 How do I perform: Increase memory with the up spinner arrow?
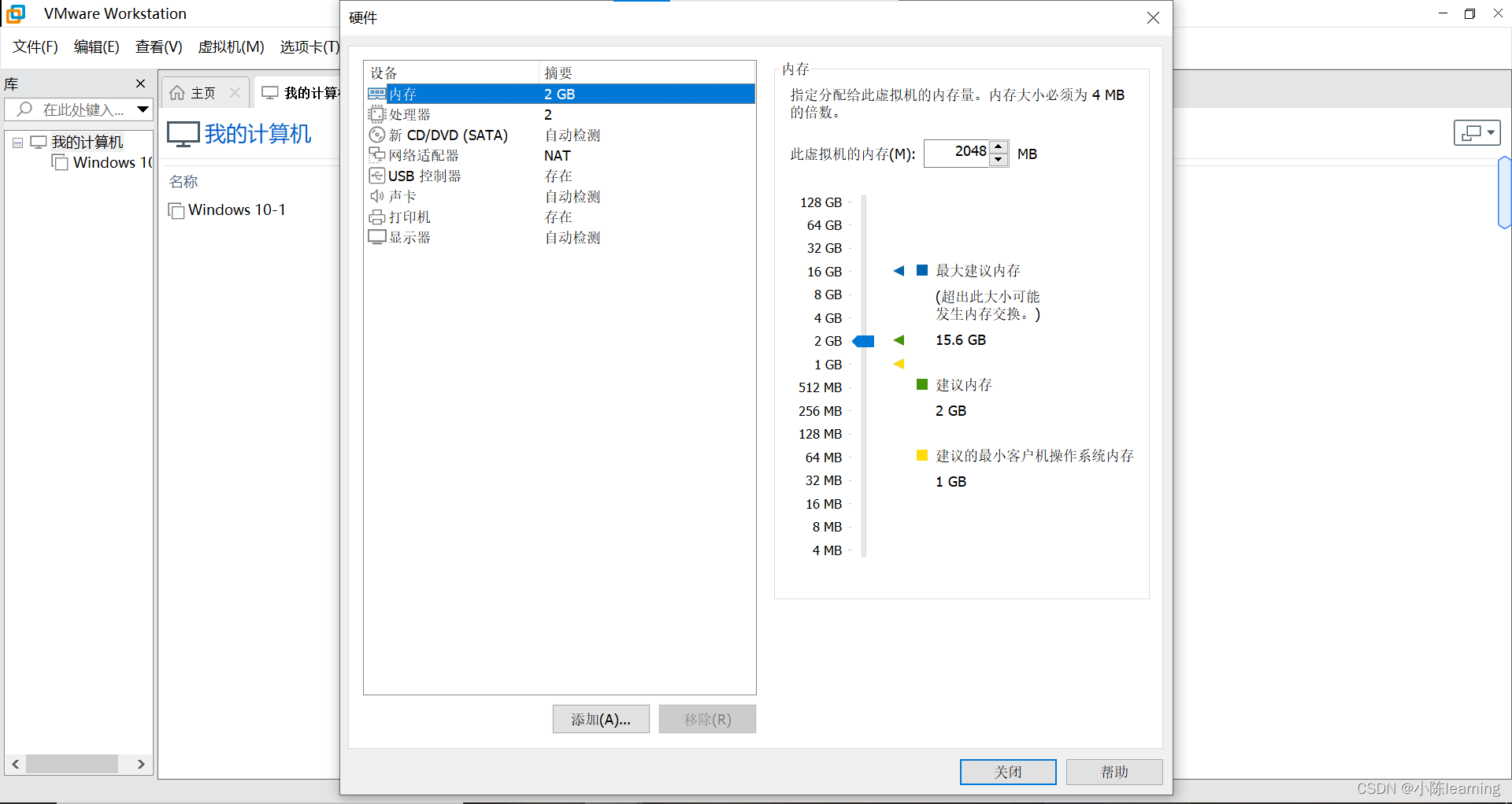pos(999,146)
